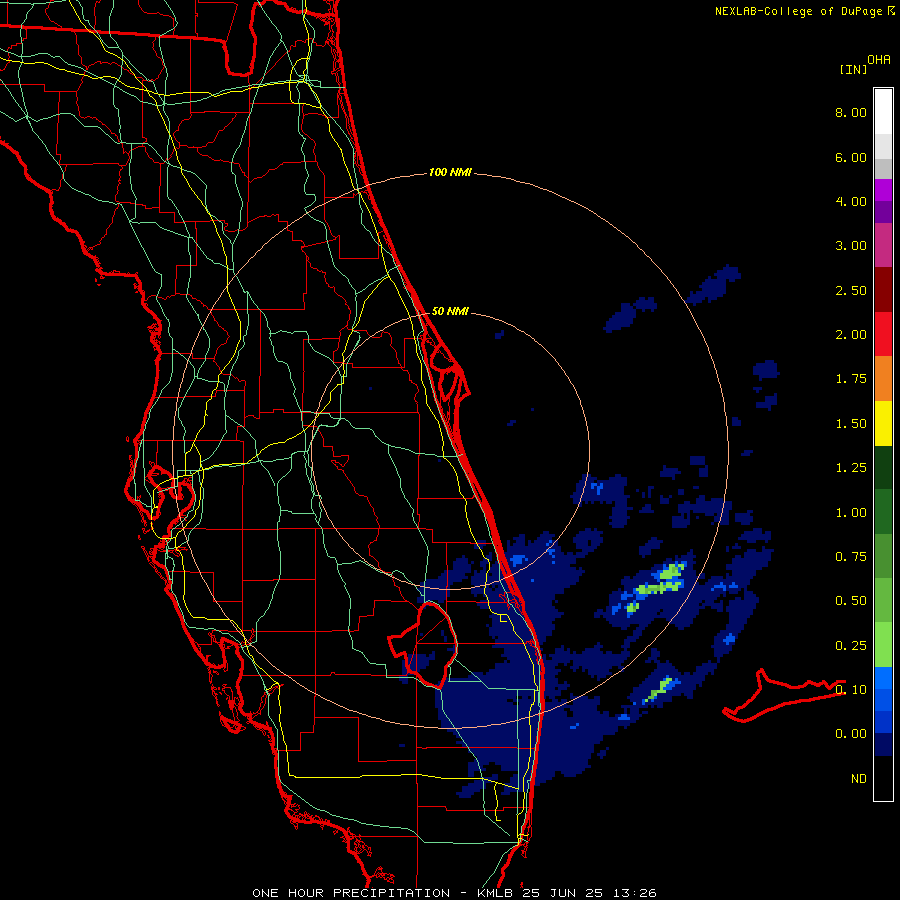The width and height of the screenshot is (900, 900).
Task: Click the red Lake Okeechobee outline
Action: point(424,644)
